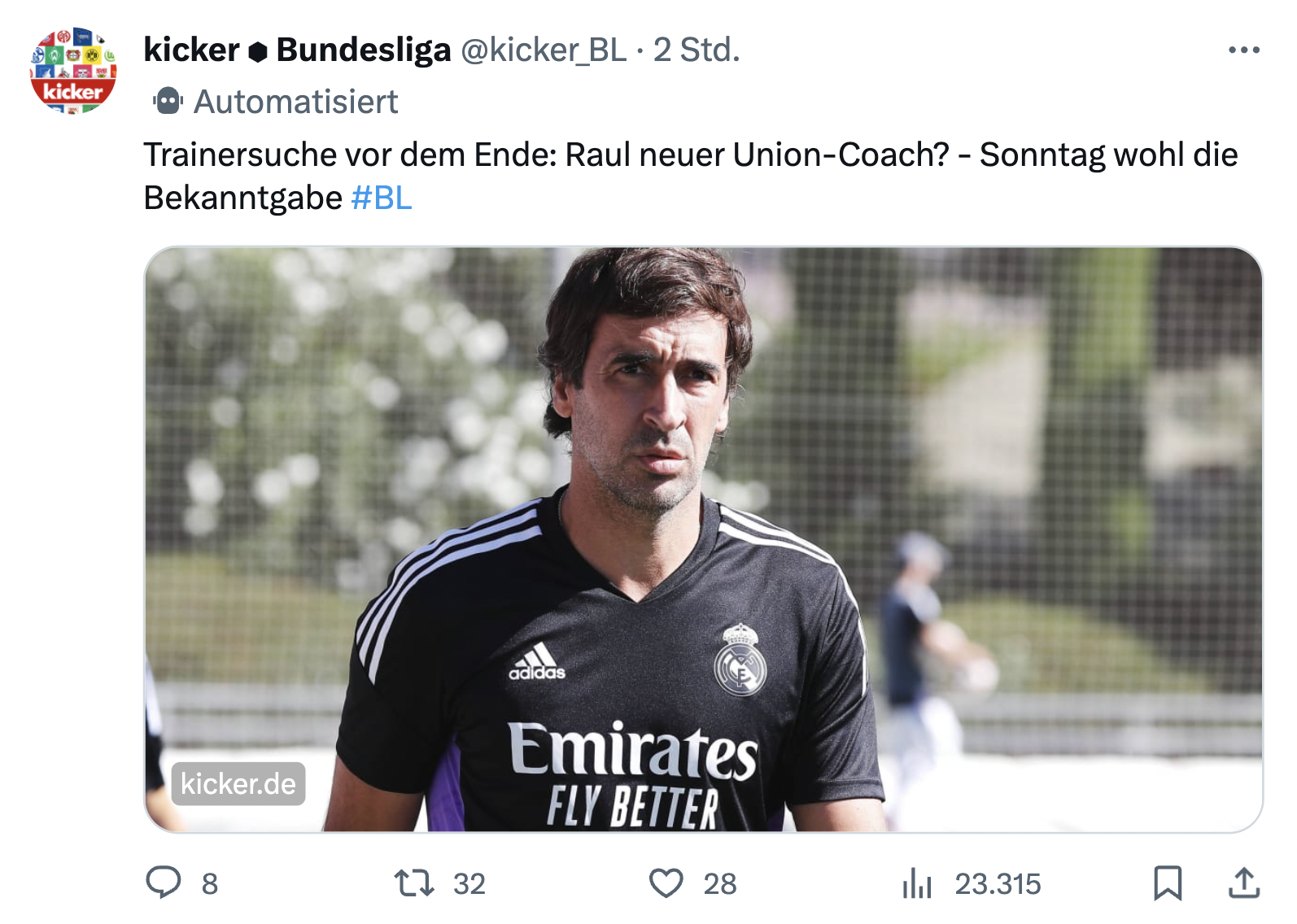Open the reply speech bubble icon
Screen dimensions: 1297x924
click(164, 883)
